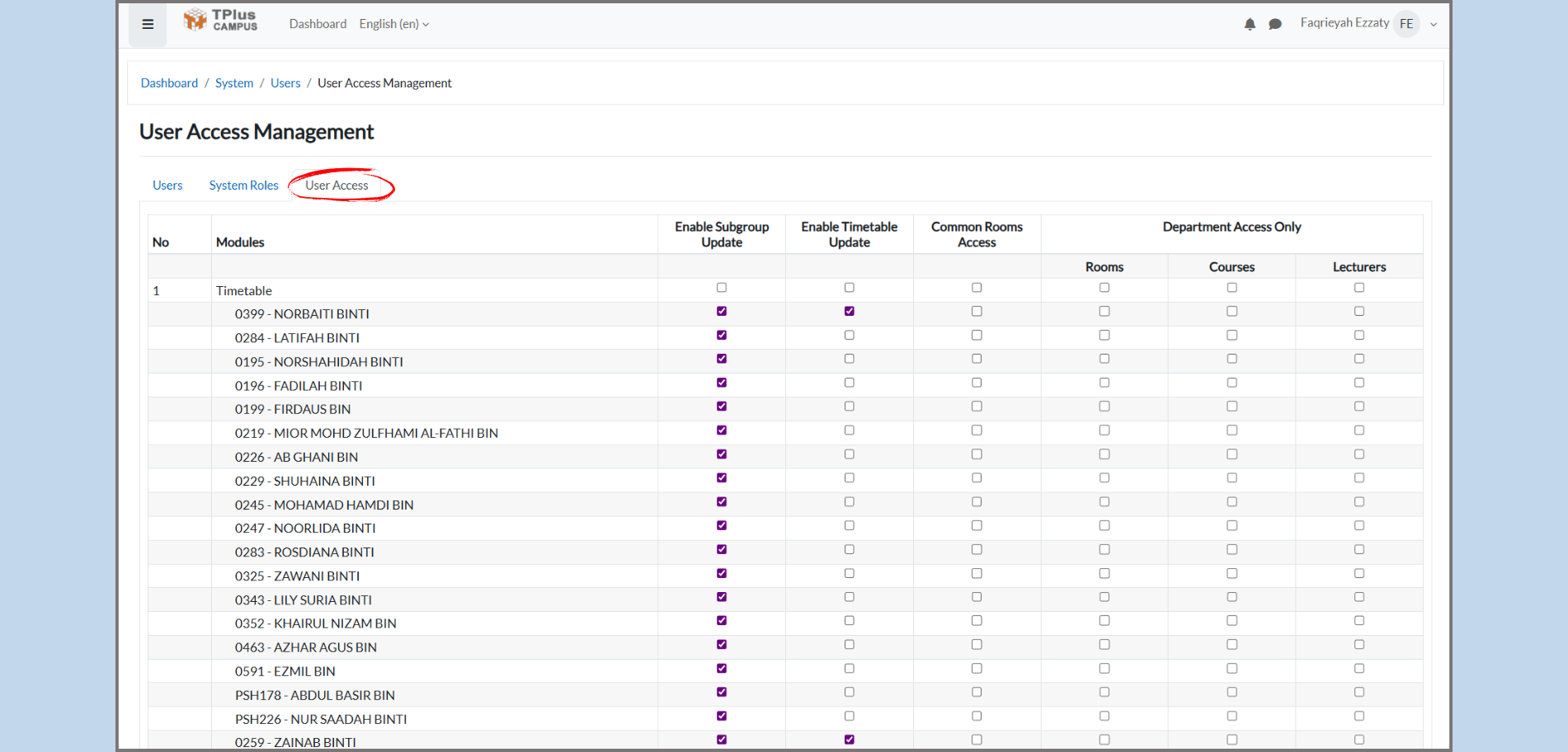The width and height of the screenshot is (1568, 752).
Task: Switch to the System Roles tab
Action: [x=243, y=186]
